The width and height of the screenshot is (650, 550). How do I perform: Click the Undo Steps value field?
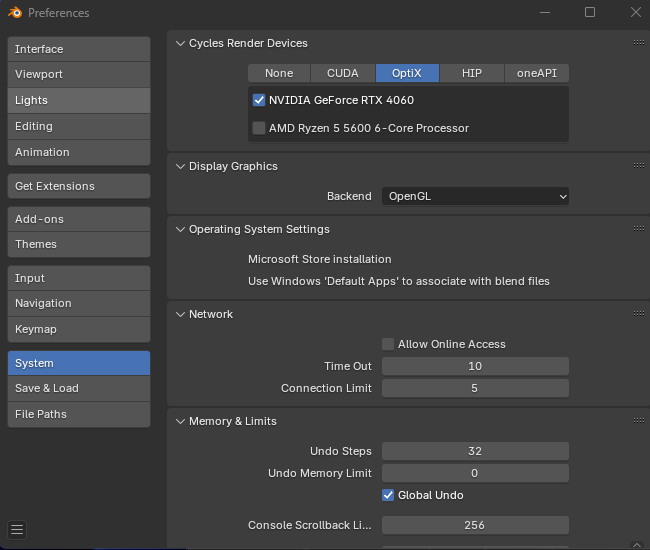point(475,451)
